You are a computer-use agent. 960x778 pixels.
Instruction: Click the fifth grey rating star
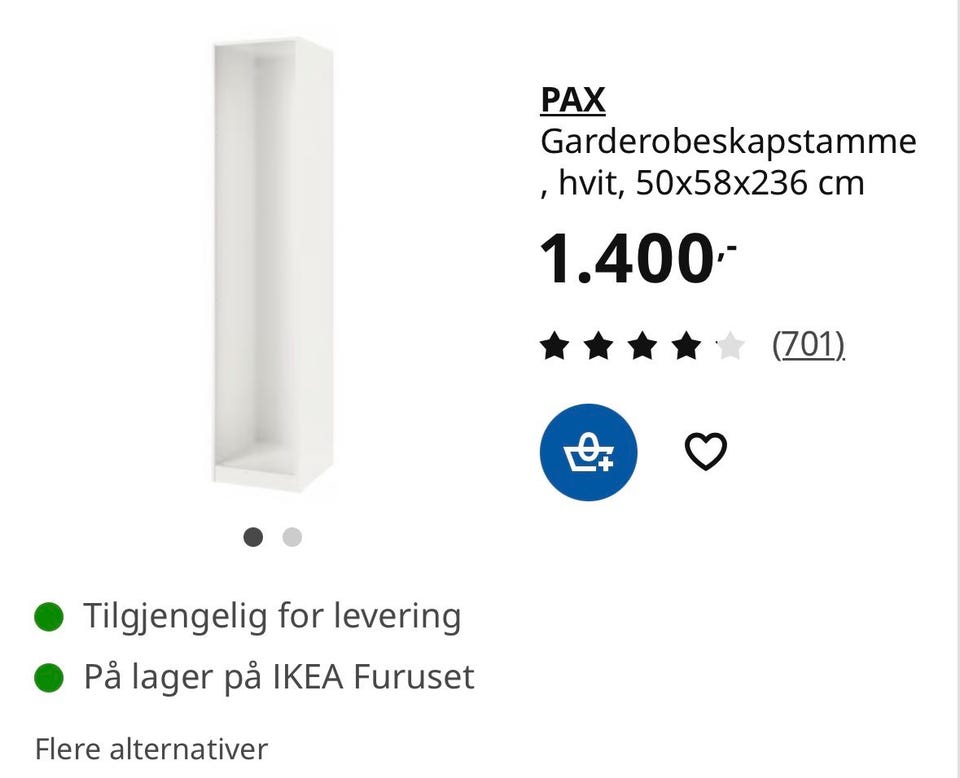pos(730,346)
